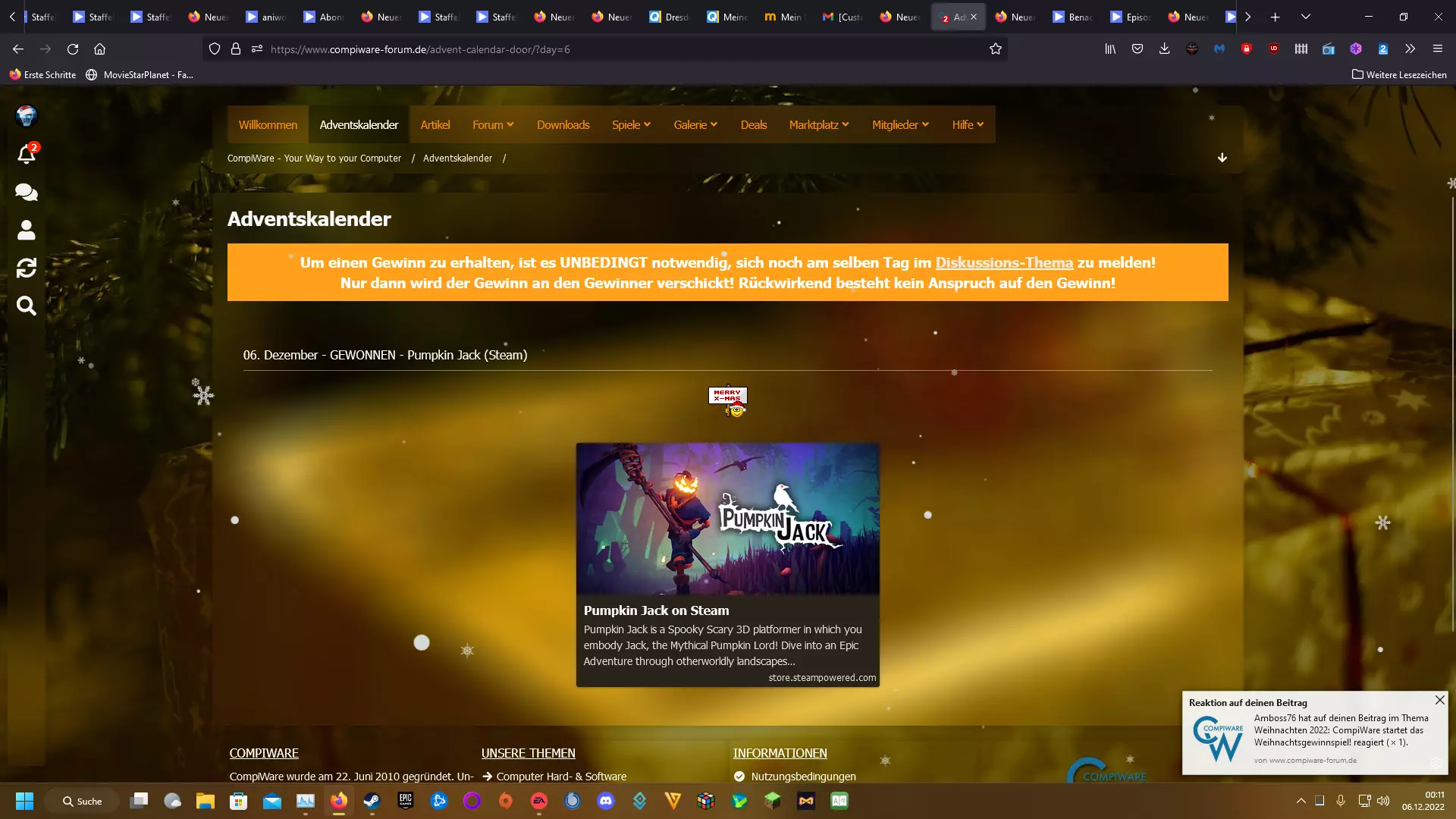1456x819 pixels.
Task: Open CompiWare - Your Way breadcrumb link
Action: click(x=314, y=158)
